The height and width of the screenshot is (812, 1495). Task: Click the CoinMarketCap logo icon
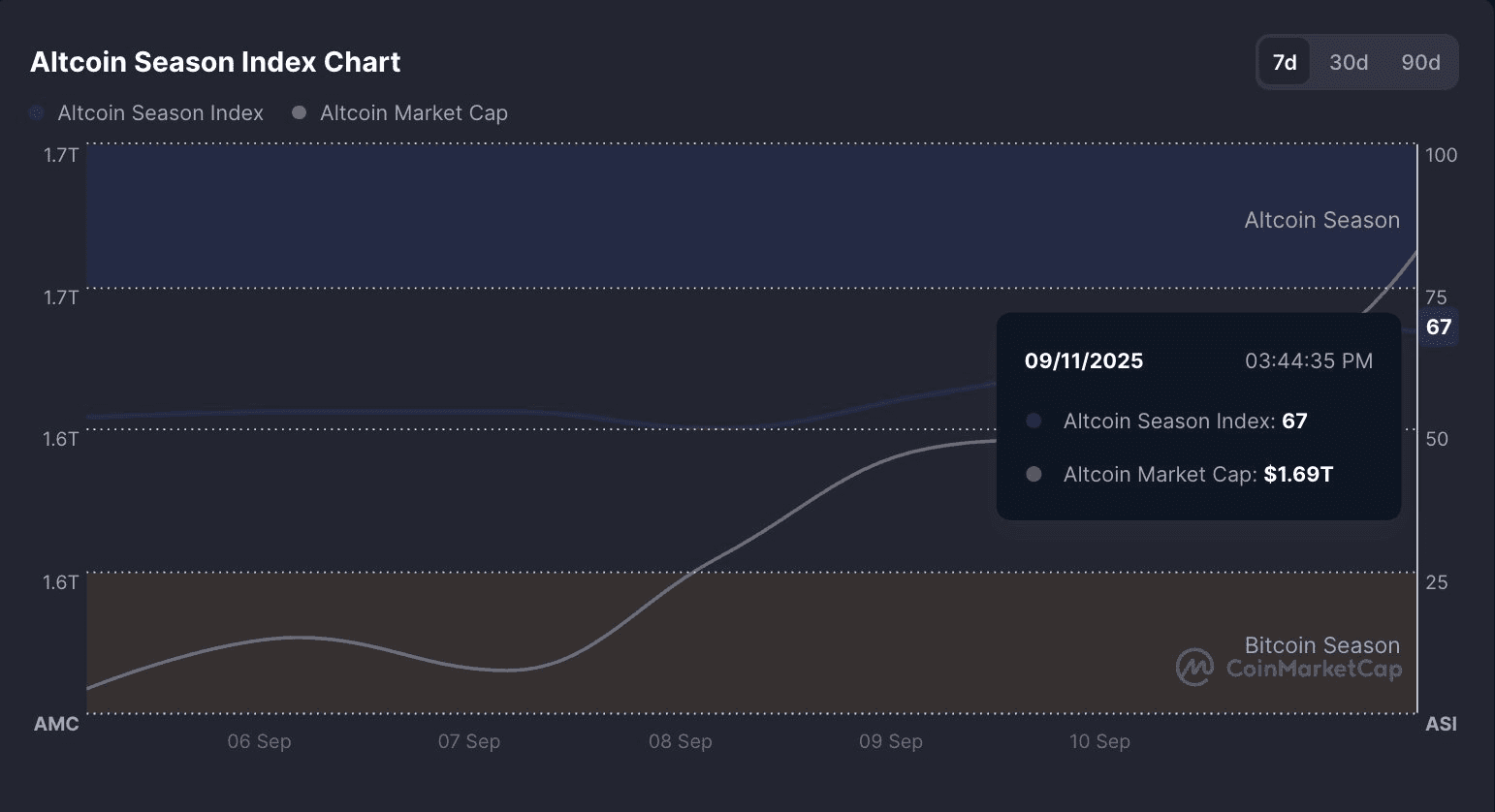[1194, 668]
